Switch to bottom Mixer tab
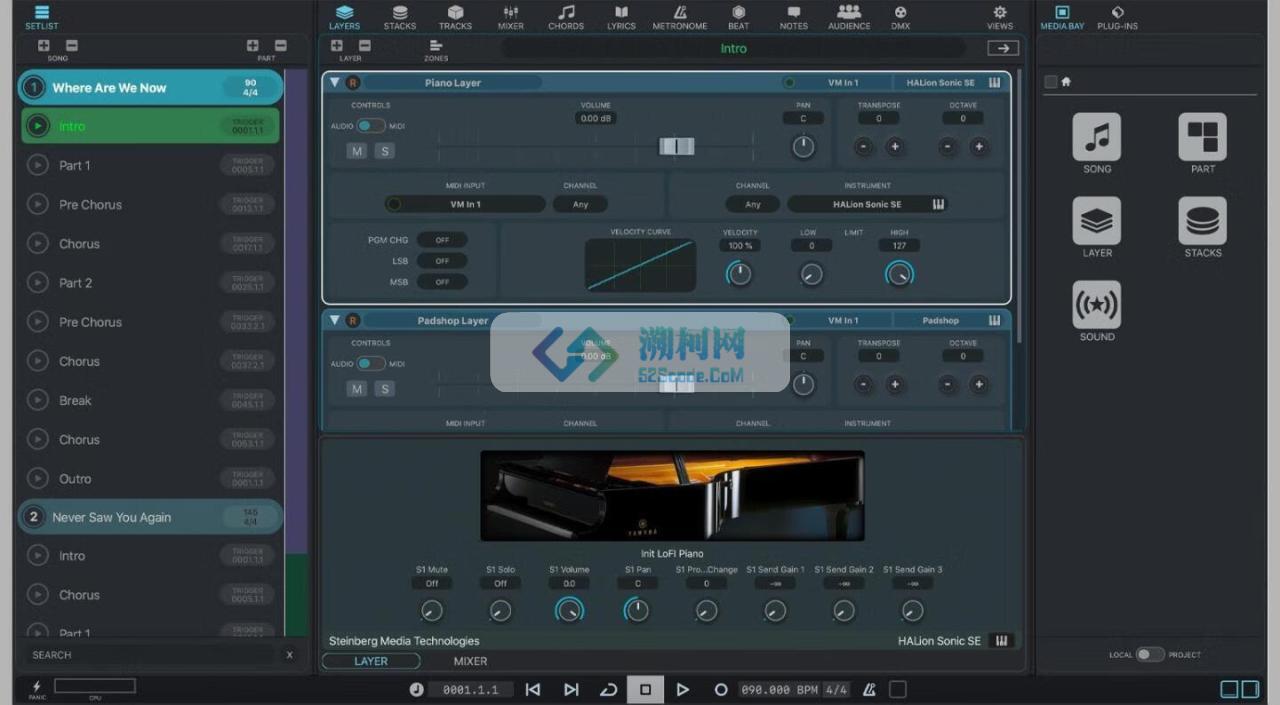Image resolution: width=1280 pixels, height=705 pixels. pyautogui.click(x=470, y=661)
